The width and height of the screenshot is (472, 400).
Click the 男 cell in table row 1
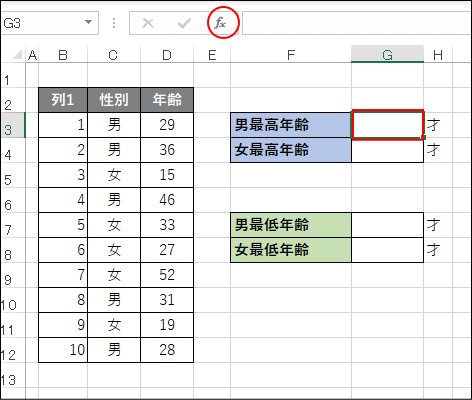tap(114, 125)
